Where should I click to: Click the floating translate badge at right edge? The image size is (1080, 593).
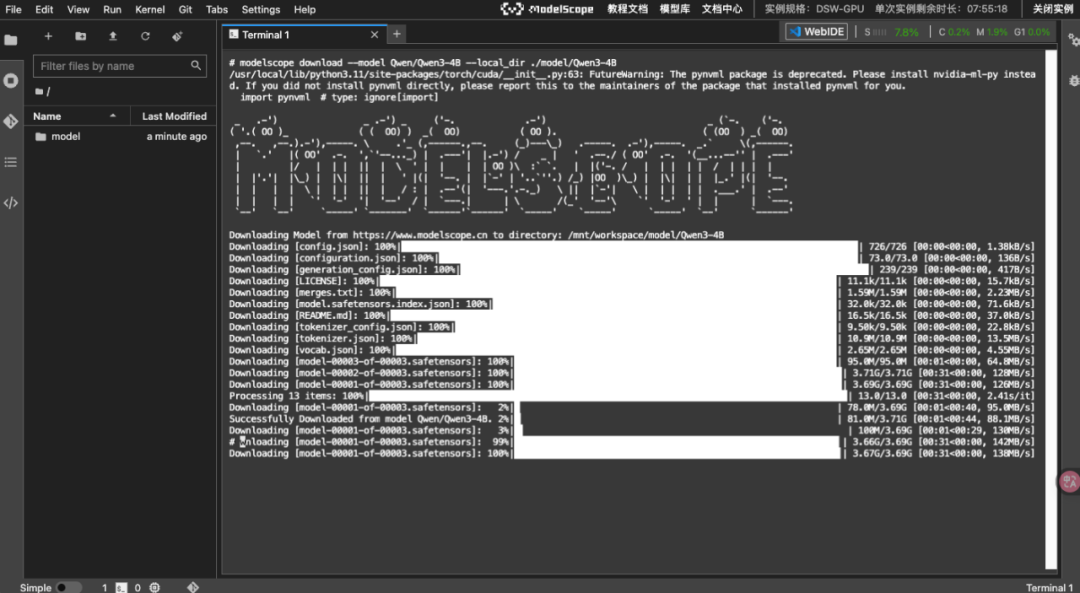tap(1070, 481)
